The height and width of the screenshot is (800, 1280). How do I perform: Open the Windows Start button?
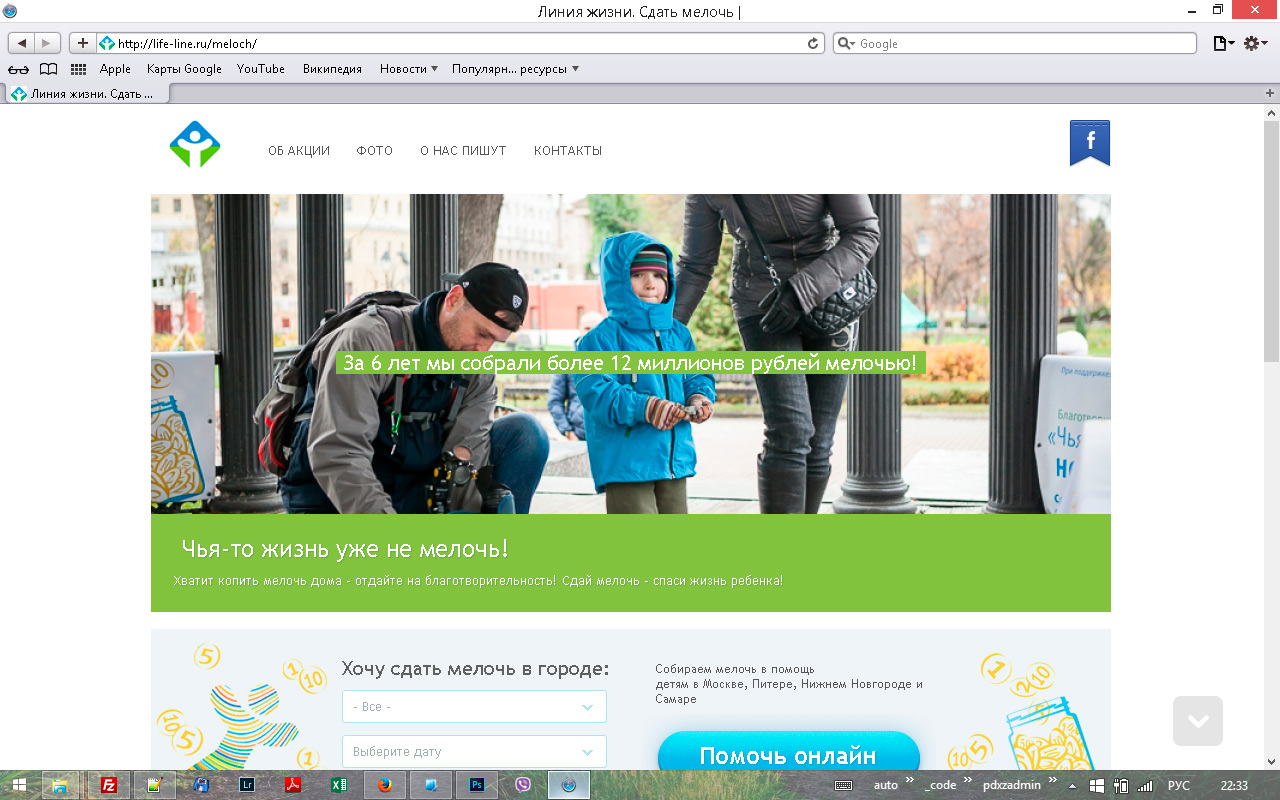coord(19,785)
